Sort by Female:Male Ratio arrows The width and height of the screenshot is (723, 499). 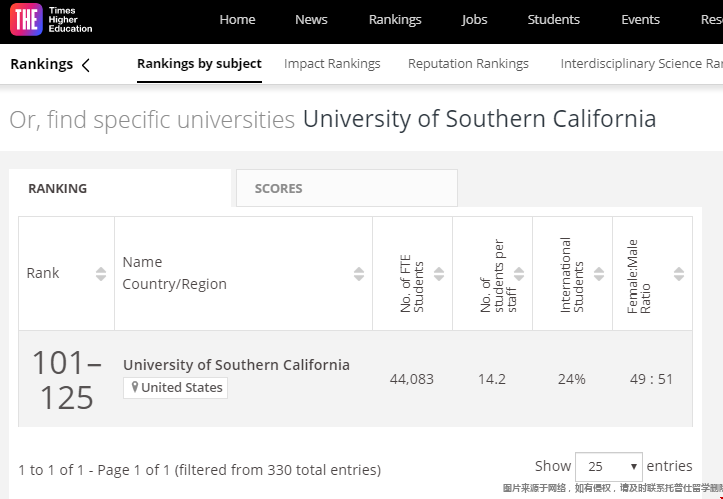(x=679, y=274)
